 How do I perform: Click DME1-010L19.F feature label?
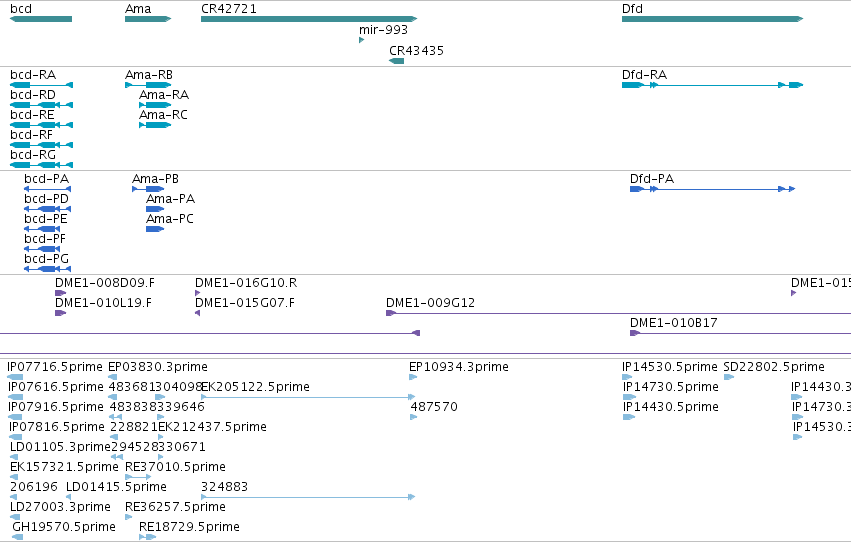tap(104, 303)
